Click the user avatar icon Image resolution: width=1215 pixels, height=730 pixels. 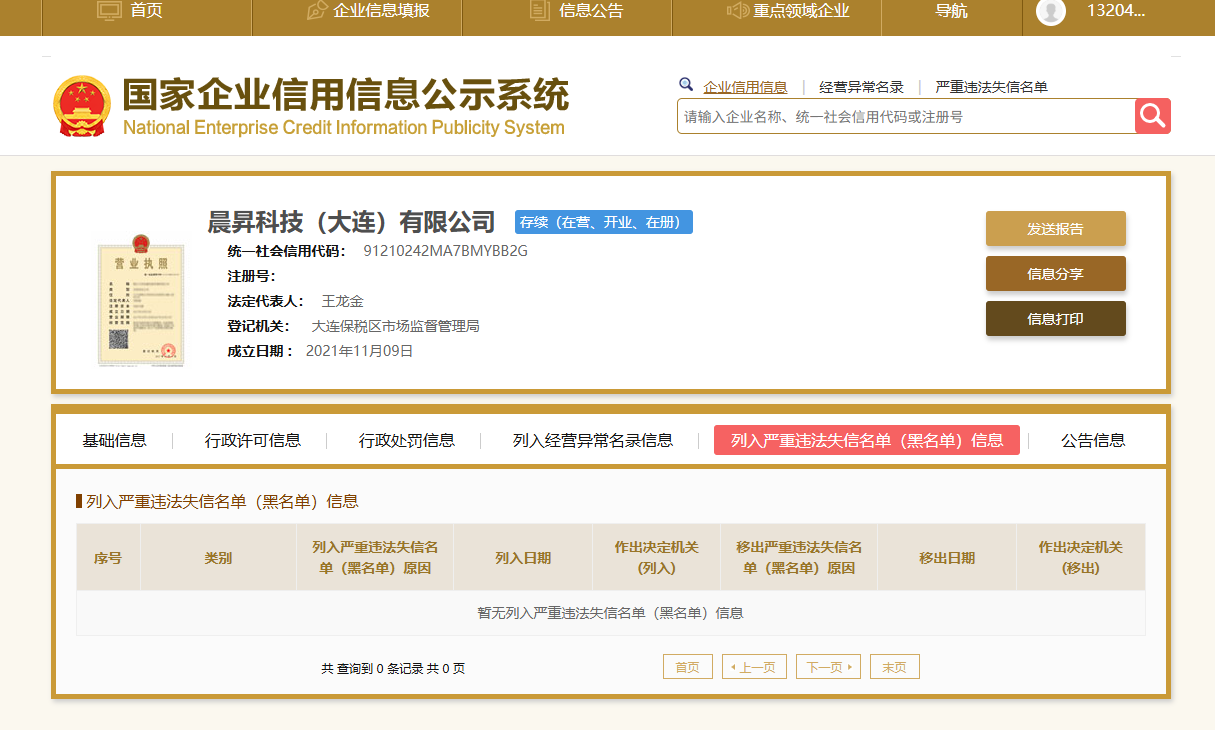click(x=1050, y=11)
